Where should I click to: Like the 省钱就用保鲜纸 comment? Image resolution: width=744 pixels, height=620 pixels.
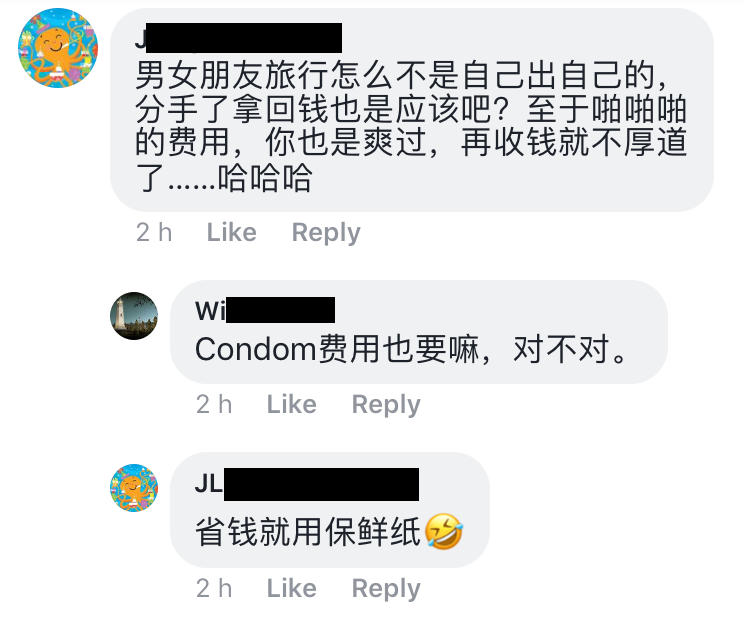[291, 588]
